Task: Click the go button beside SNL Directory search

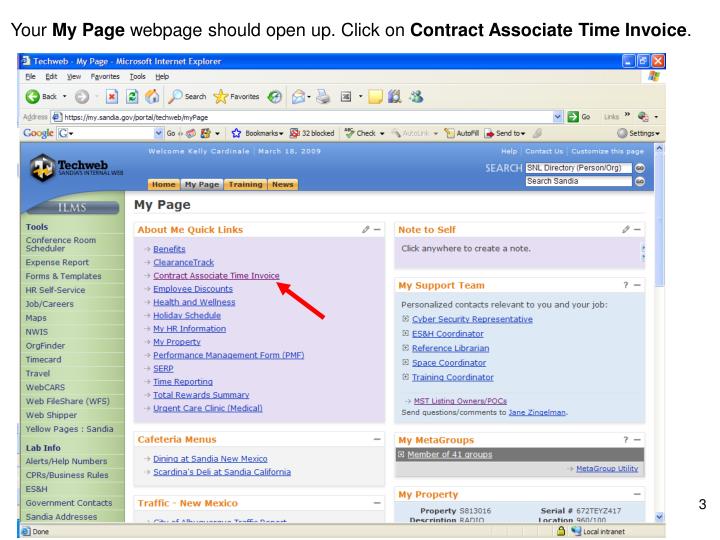Action: tap(640, 168)
